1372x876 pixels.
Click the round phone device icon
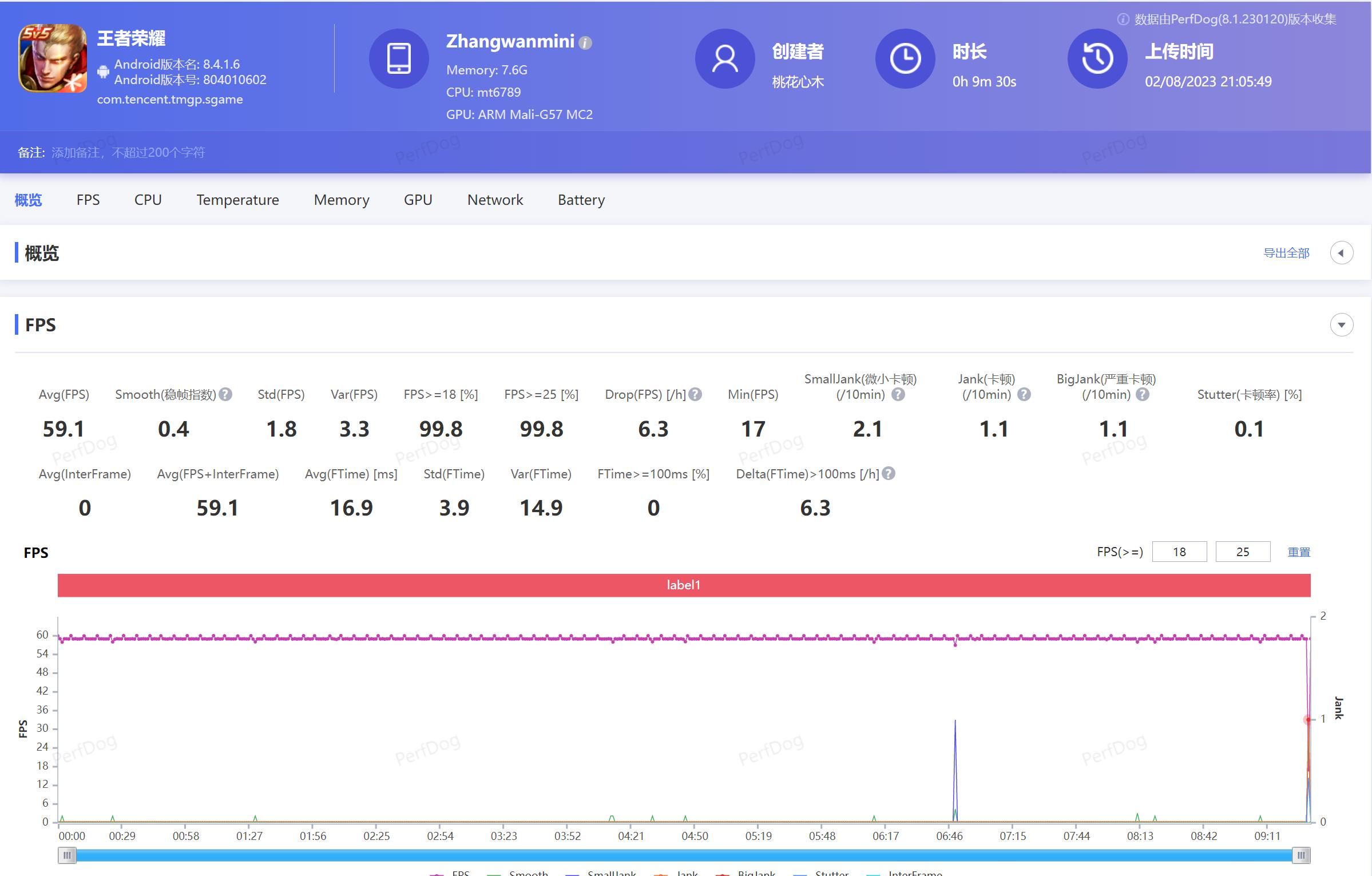[399, 58]
